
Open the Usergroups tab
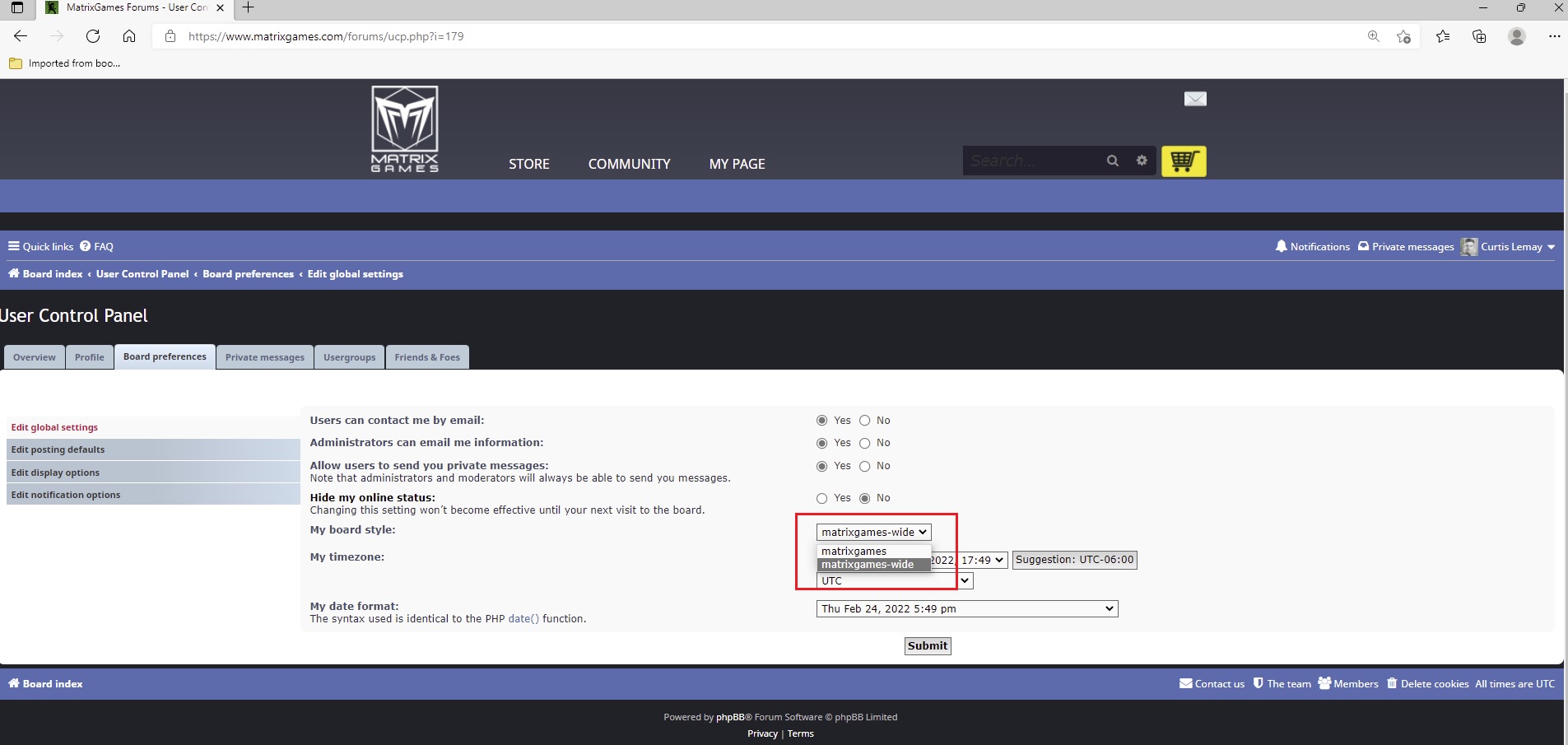point(350,357)
